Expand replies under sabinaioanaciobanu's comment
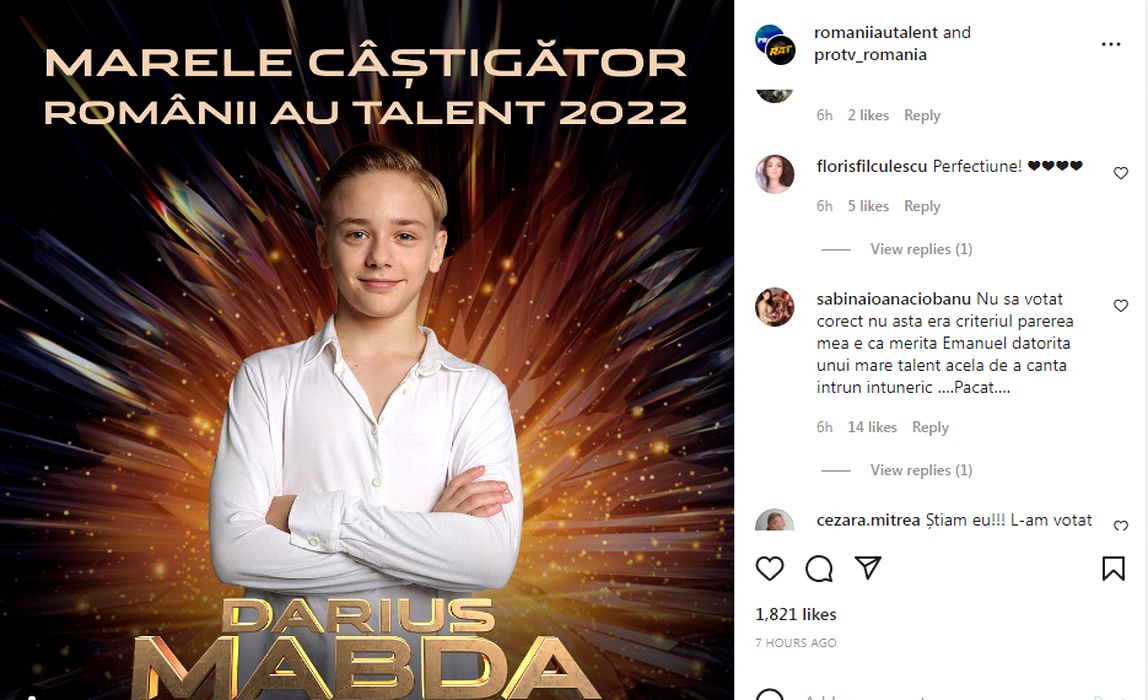This screenshot has width=1148, height=700. coord(921,470)
